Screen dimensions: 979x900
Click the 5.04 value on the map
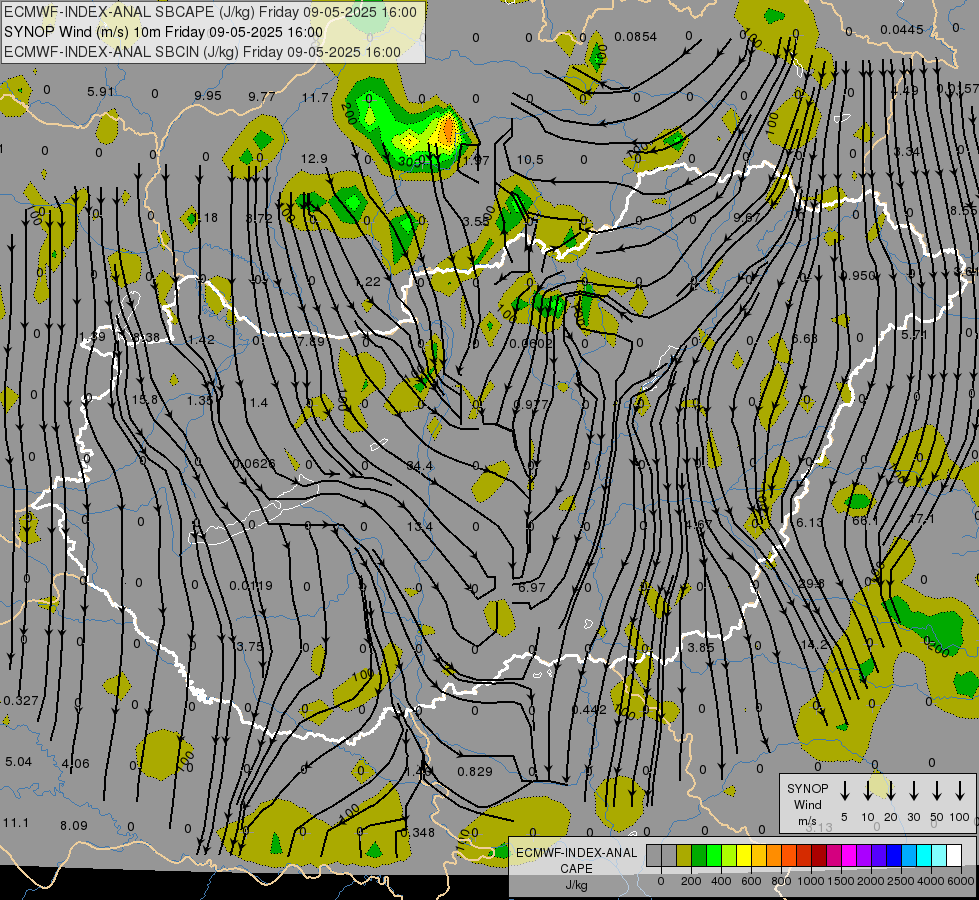click(x=18, y=762)
